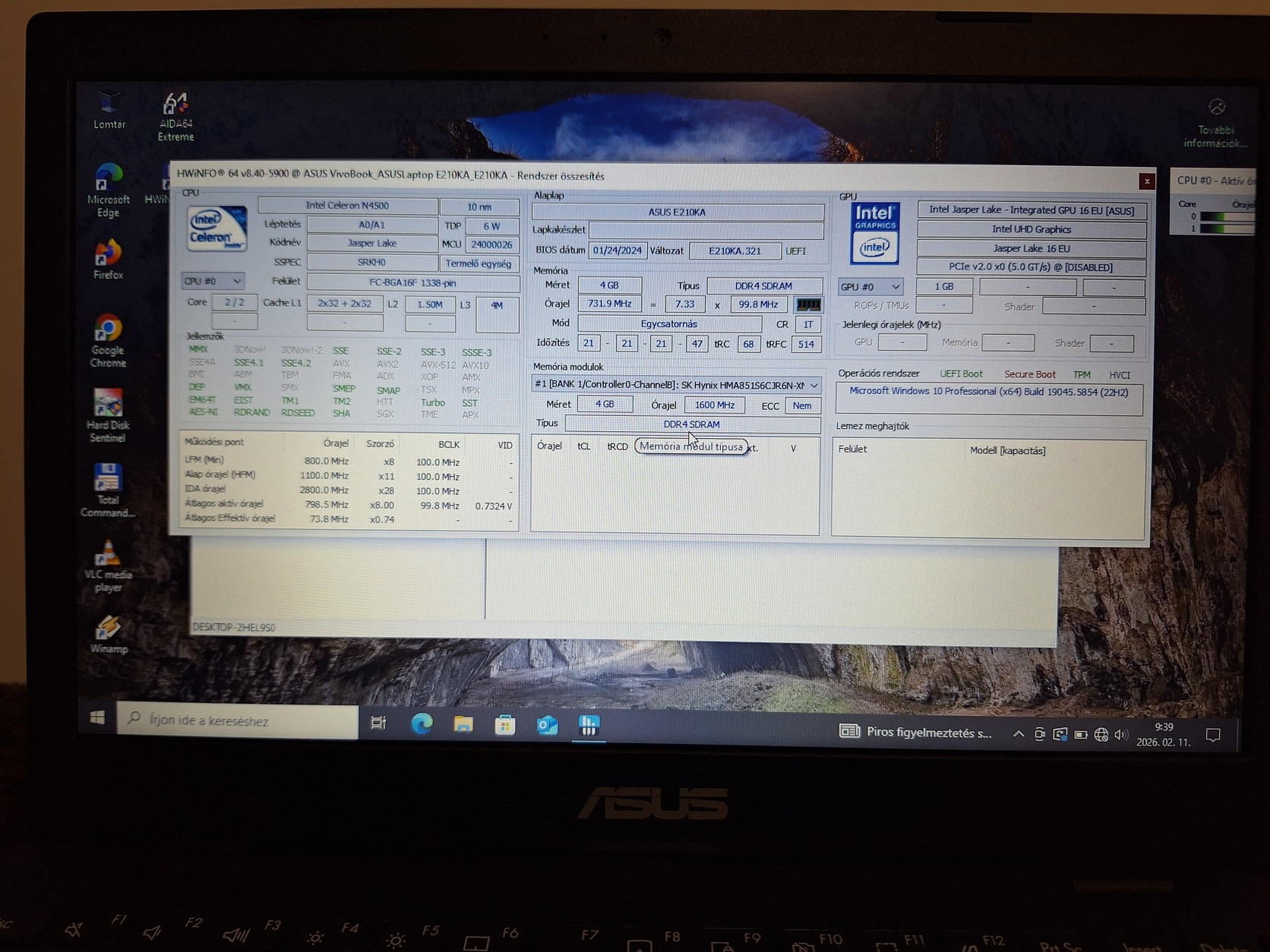
Task: Click the MCU value 24000026
Action: [x=491, y=244]
